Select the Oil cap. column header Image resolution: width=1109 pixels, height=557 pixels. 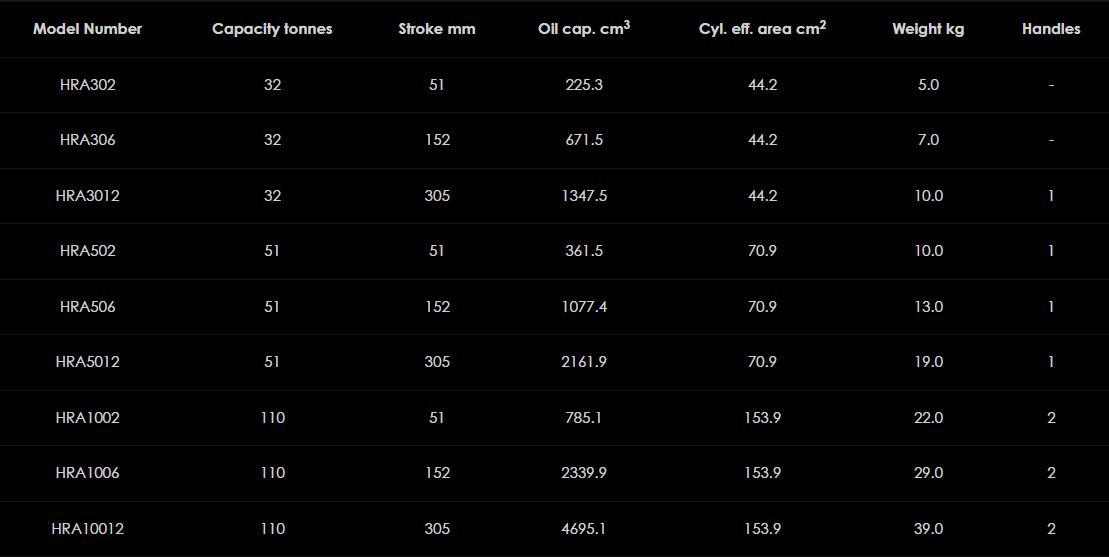[x=584, y=29]
